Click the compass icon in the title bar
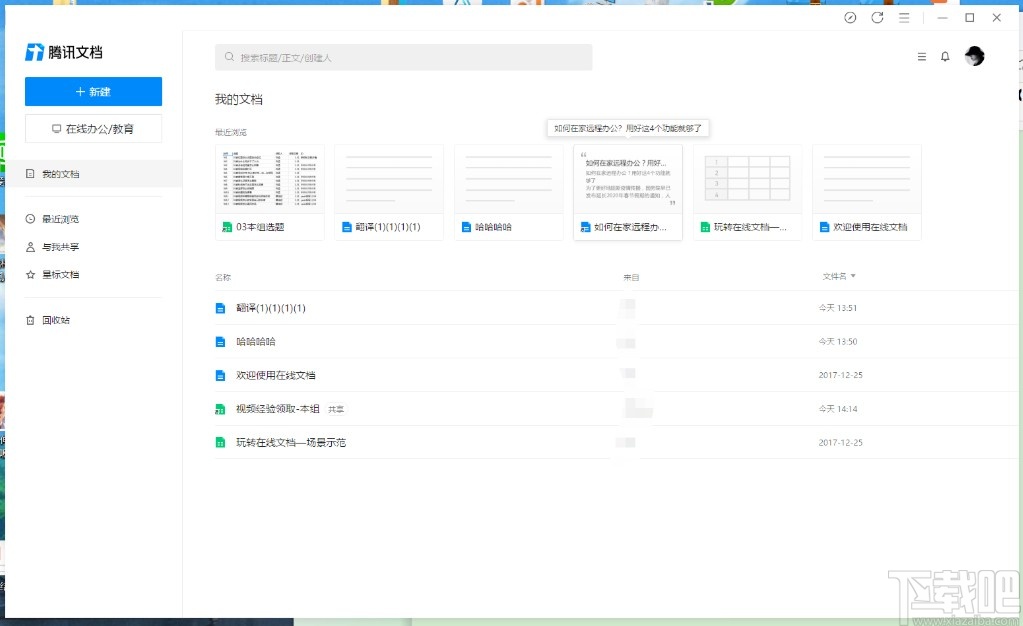 [x=849, y=18]
